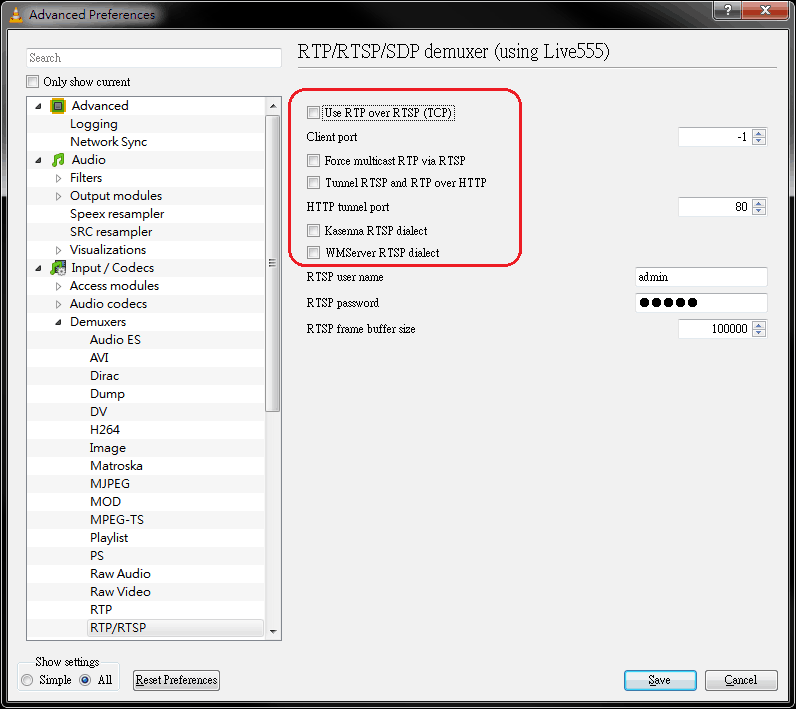The image size is (796, 709).
Task: Collapse the Demuxers subtree
Action: (x=58, y=322)
